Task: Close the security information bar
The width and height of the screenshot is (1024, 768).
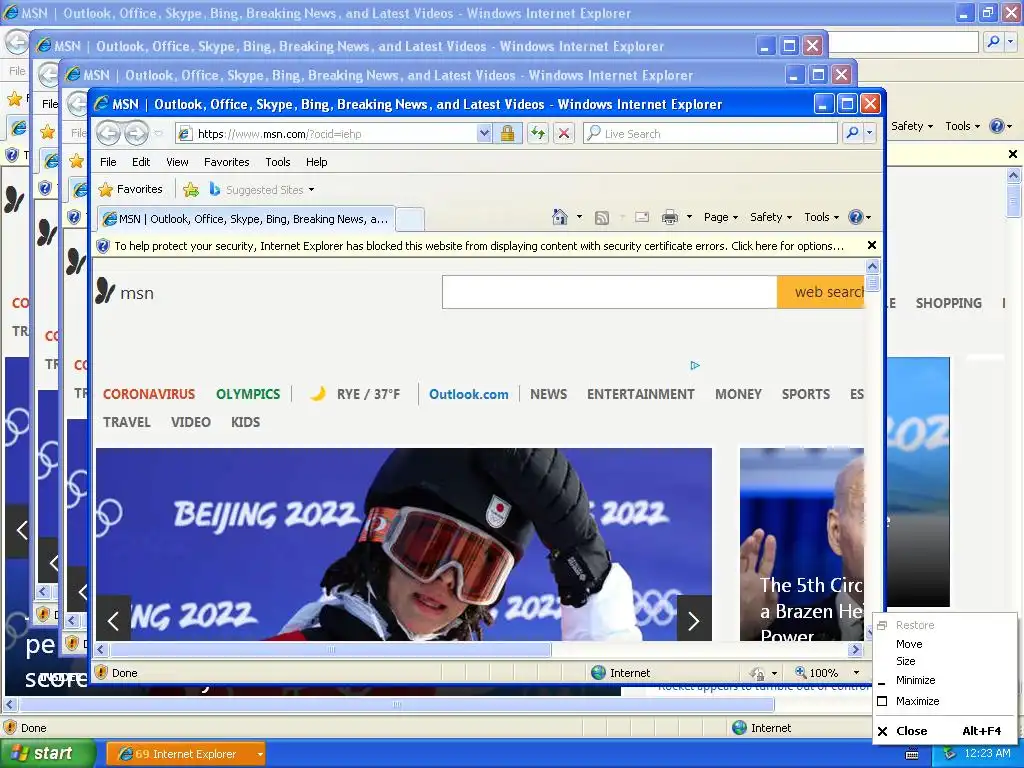Action: pyautogui.click(x=872, y=246)
